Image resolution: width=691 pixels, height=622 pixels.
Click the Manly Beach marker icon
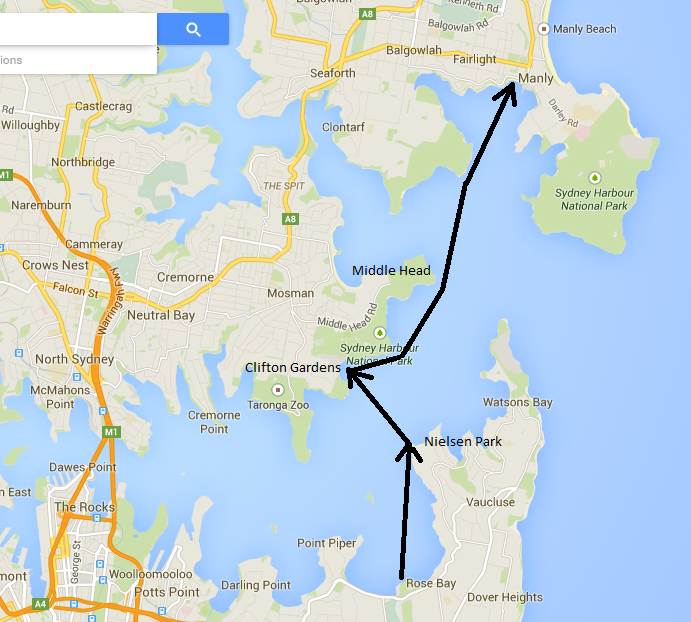click(x=543, y=29)
